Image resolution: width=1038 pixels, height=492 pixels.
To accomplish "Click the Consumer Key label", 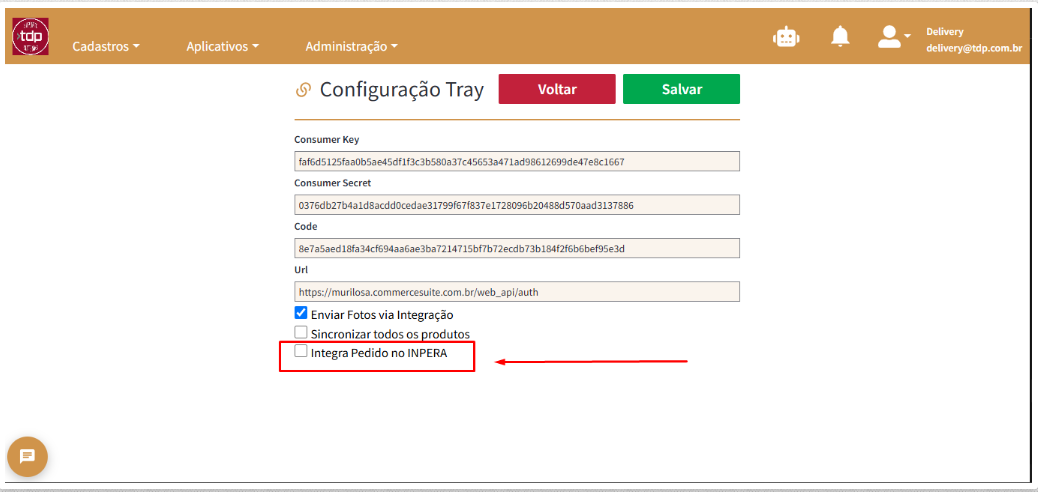I will [327, 140].
